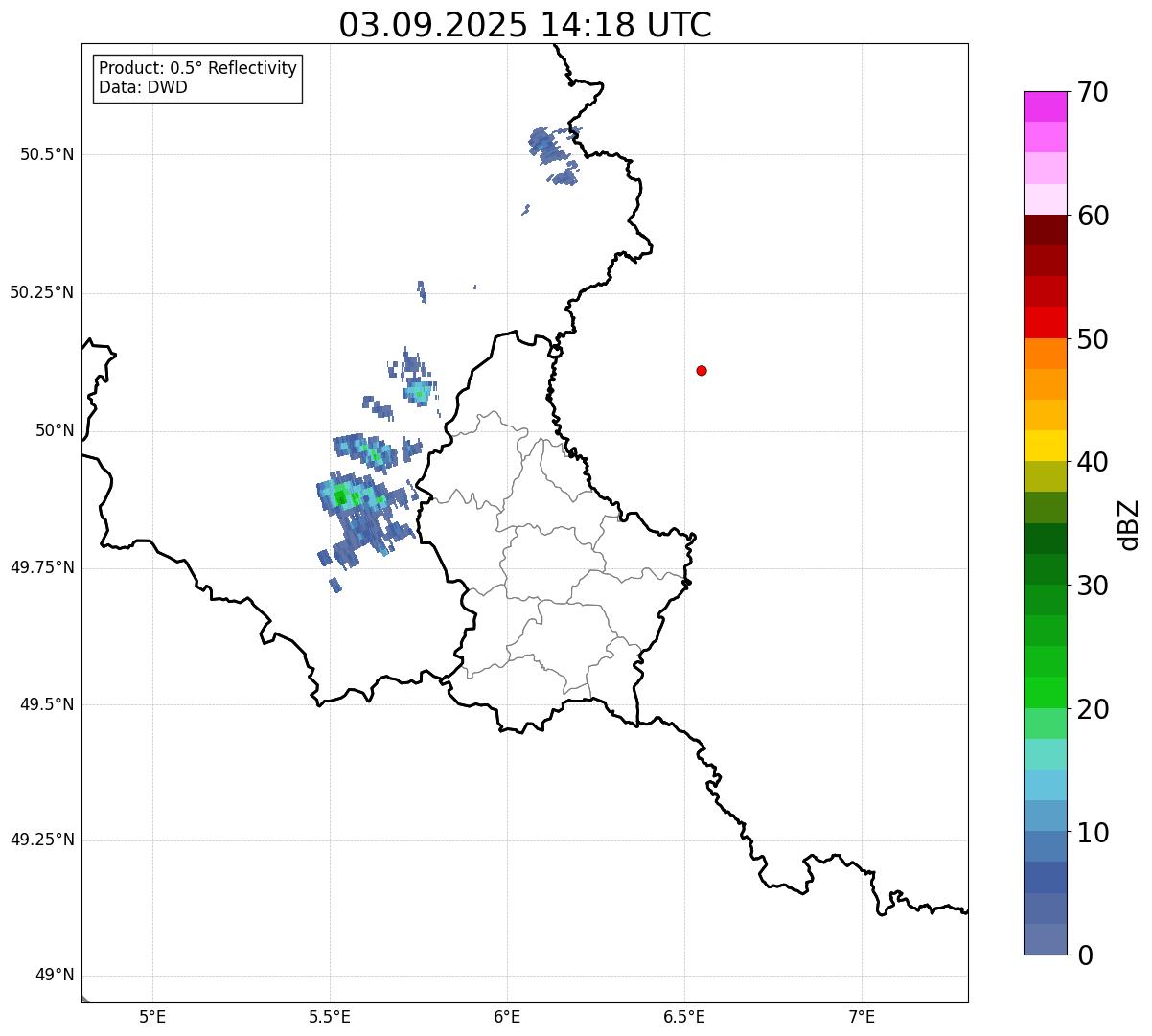Viewport: 1152px width, 1036px height.
Task: Click the "Product: 0.5° Reflectivity" text
Action: tap(197, 68)
